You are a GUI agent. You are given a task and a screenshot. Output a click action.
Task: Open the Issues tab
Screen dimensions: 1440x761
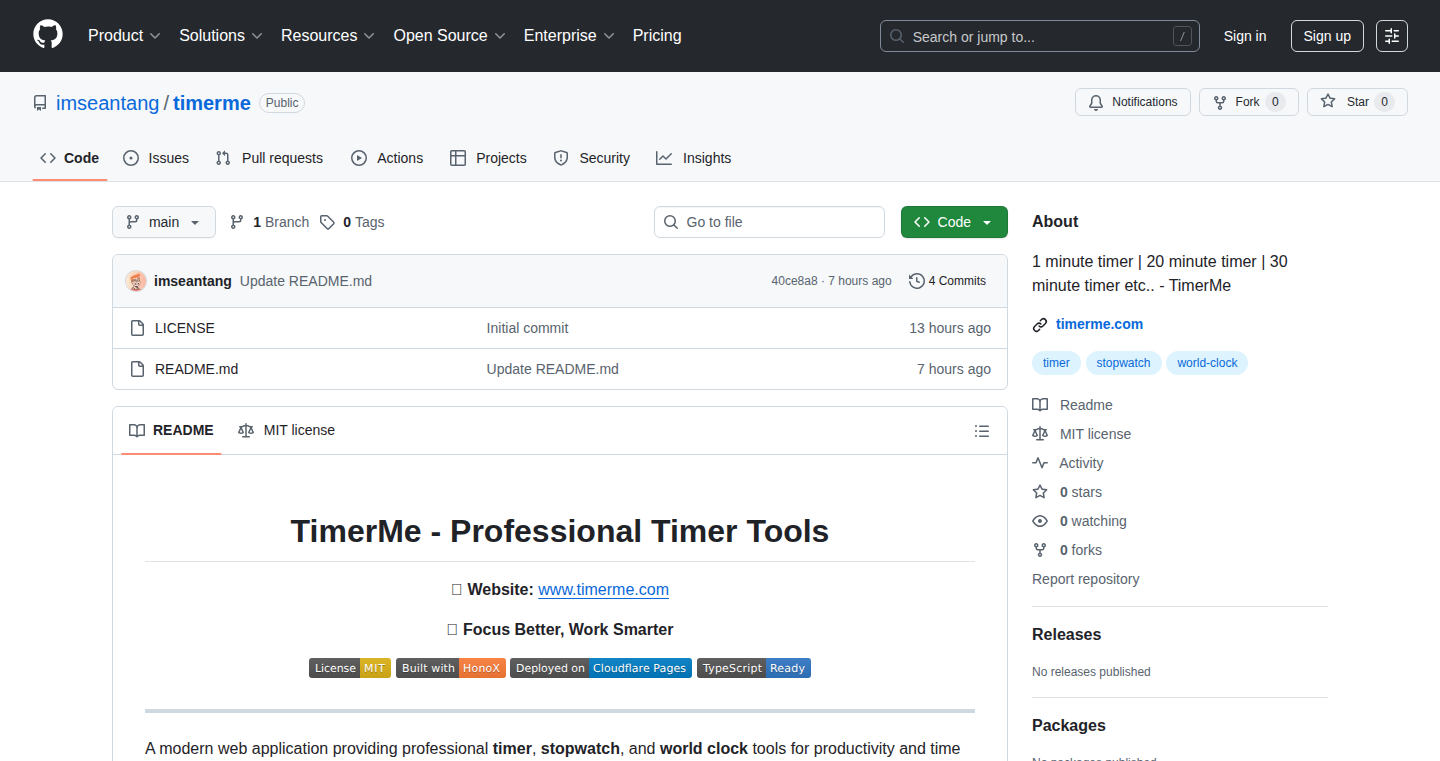tap(156, 158)
